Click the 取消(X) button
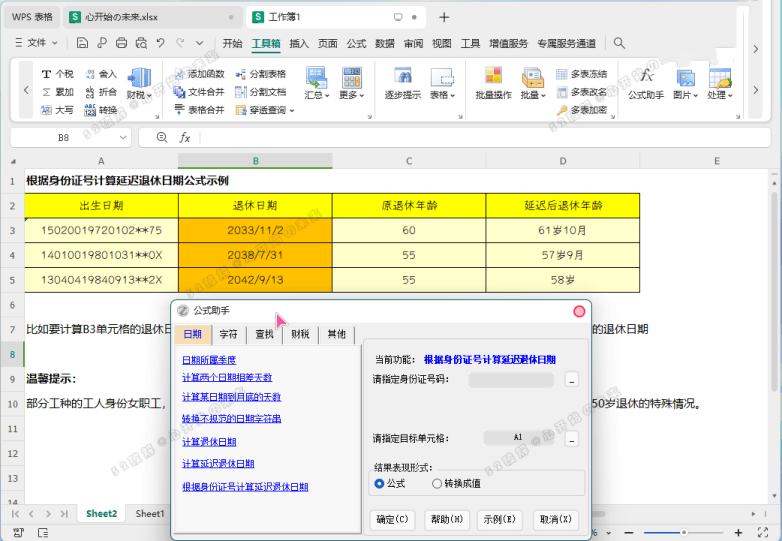782x541 pixels. pyautogui.click(x=556, y=520)
